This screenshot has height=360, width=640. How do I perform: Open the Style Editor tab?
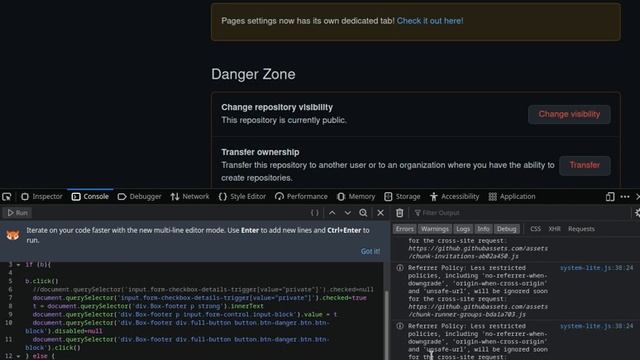(x=242, y=197)
